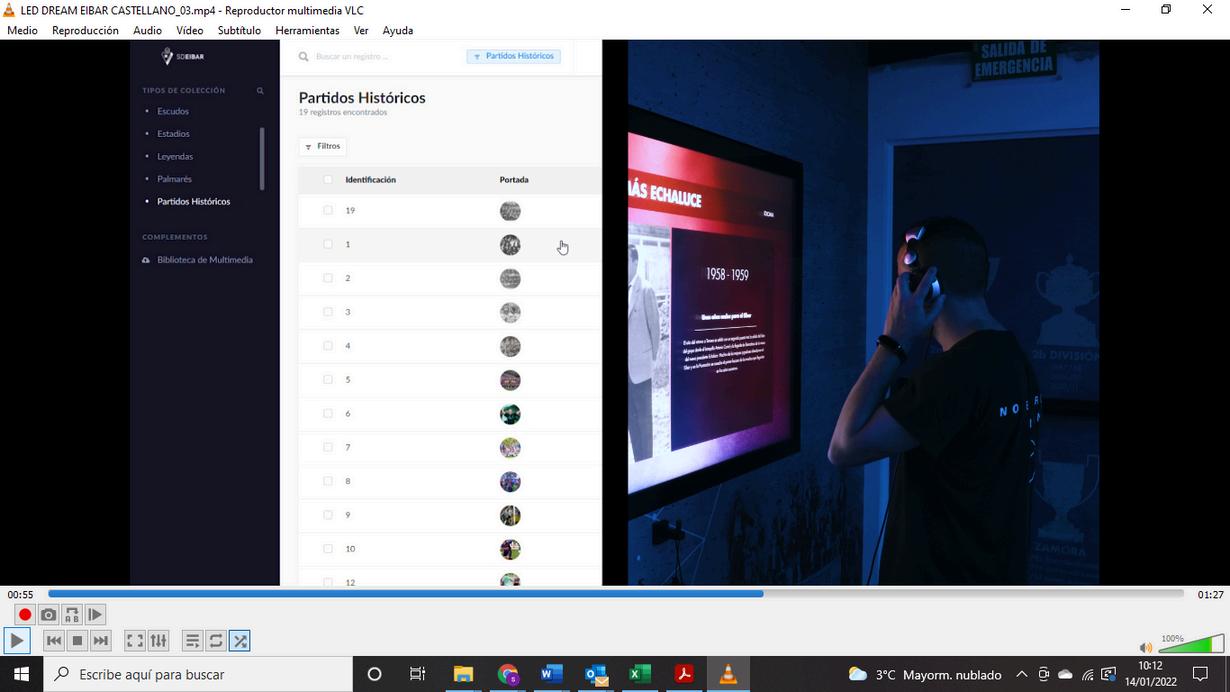Viewport: 1230px width, 692px height.
Task: Stop video playback
Action: coord(77,640)
